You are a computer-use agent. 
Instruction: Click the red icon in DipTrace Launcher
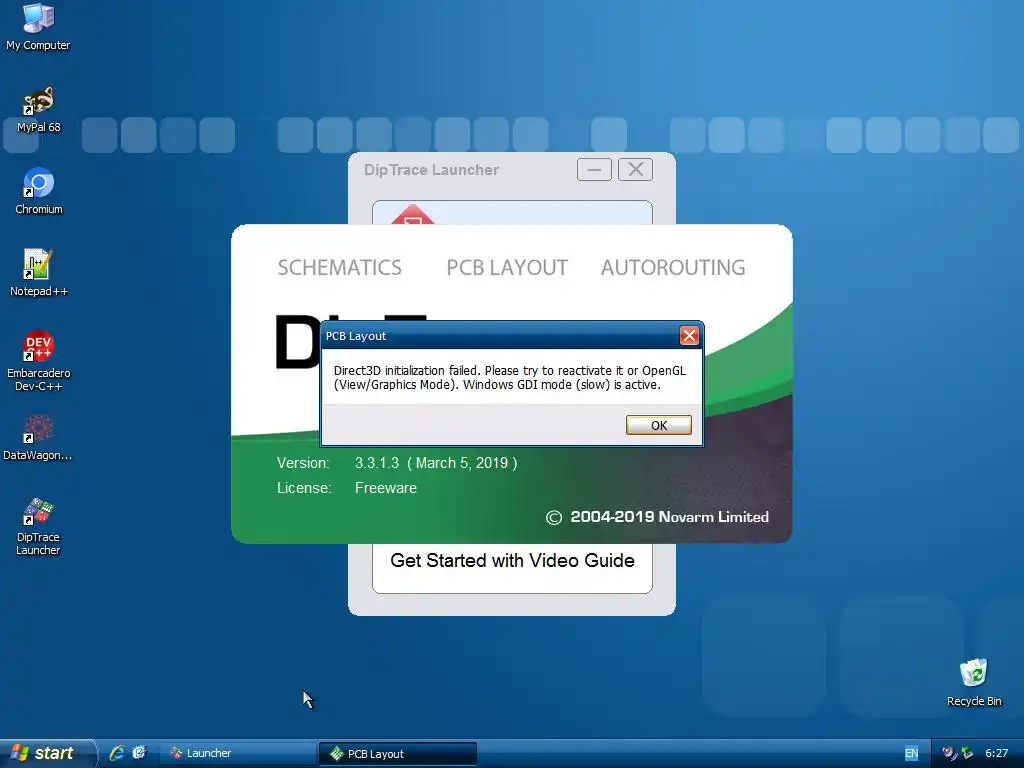413,215
